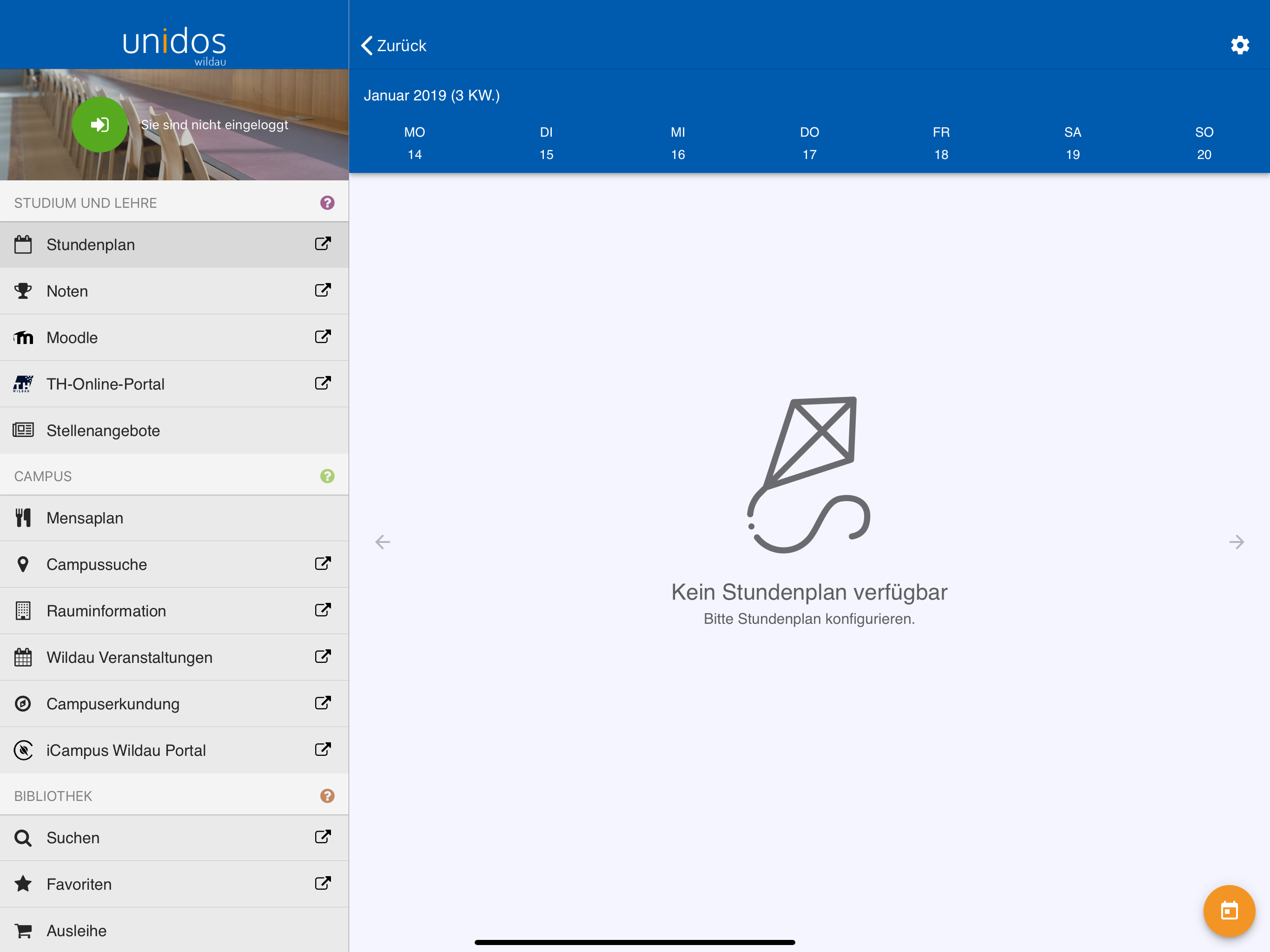
Task: Open Noten menu item
Action: (174, 291)
